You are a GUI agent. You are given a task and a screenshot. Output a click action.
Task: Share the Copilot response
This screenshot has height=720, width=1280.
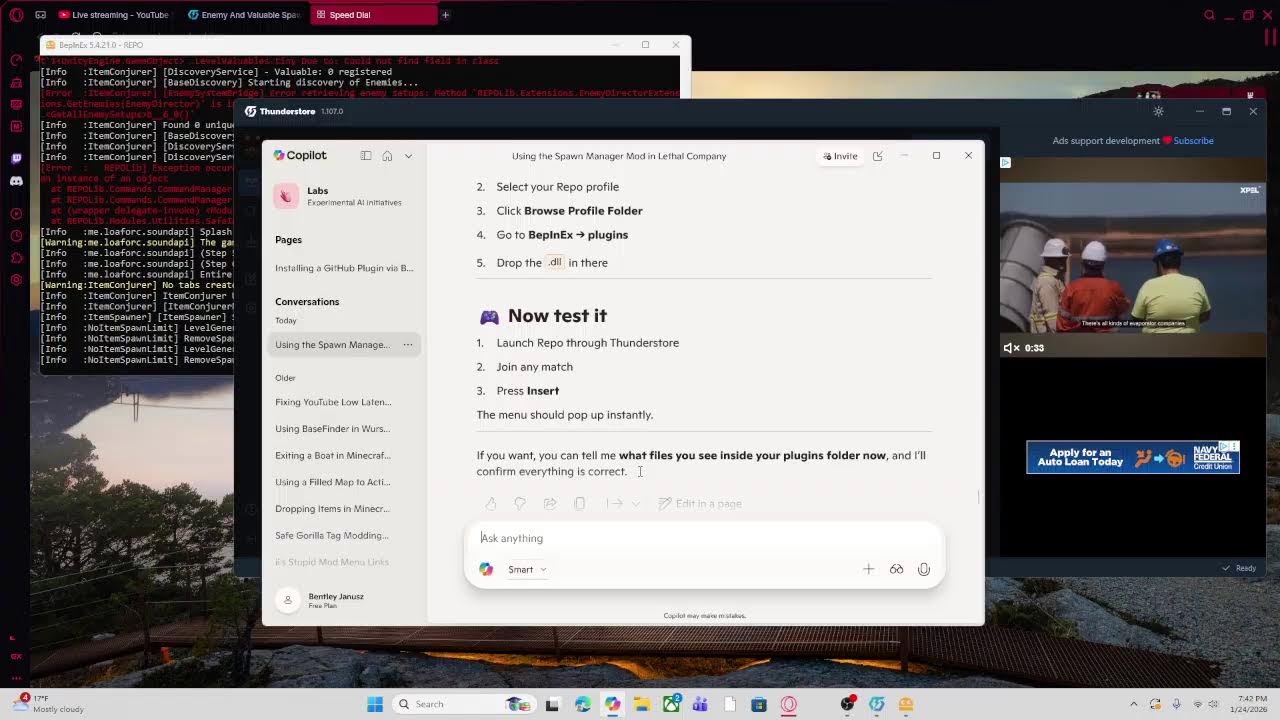point(550,504)
